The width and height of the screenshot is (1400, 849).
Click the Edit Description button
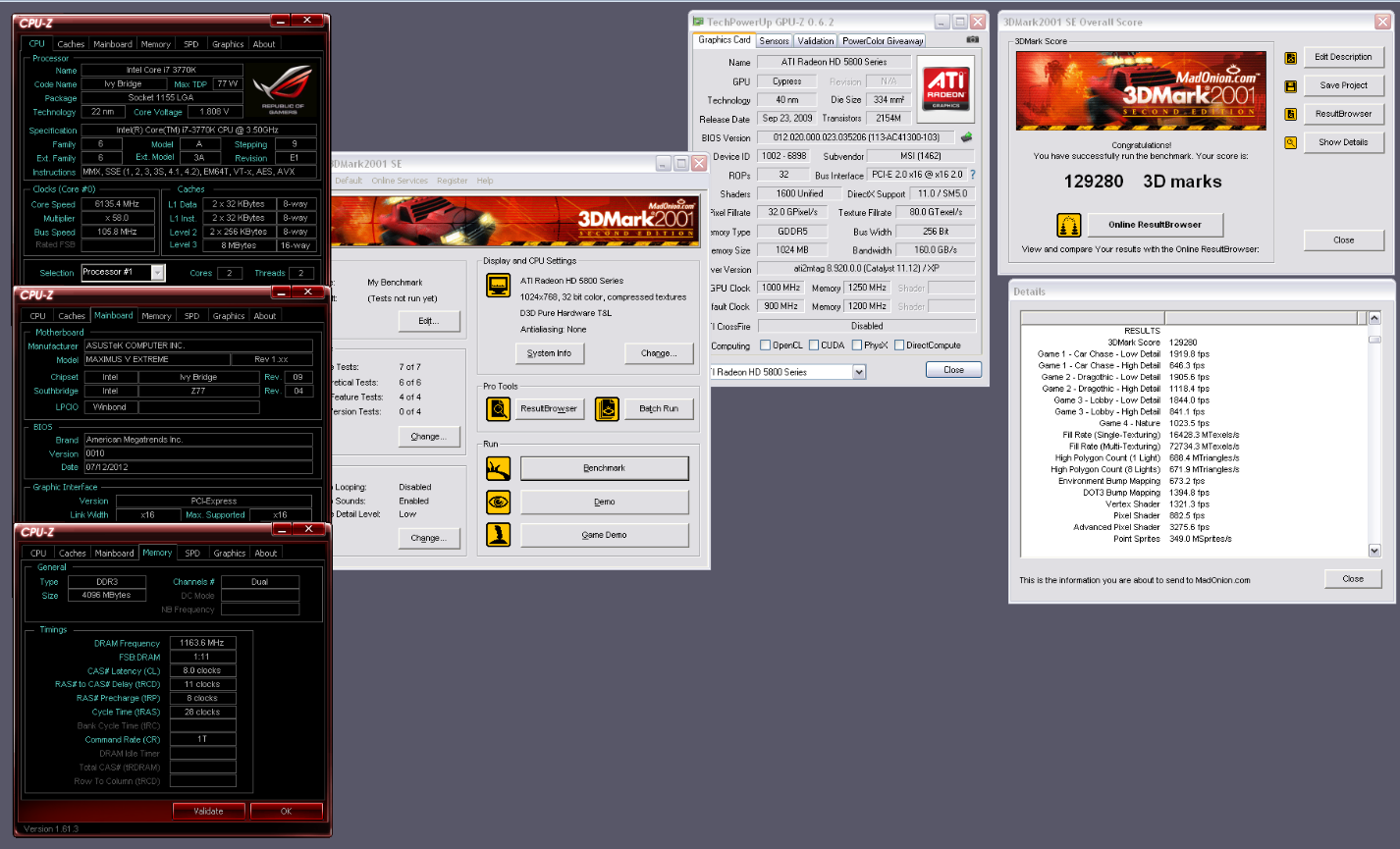point(1344,57)
